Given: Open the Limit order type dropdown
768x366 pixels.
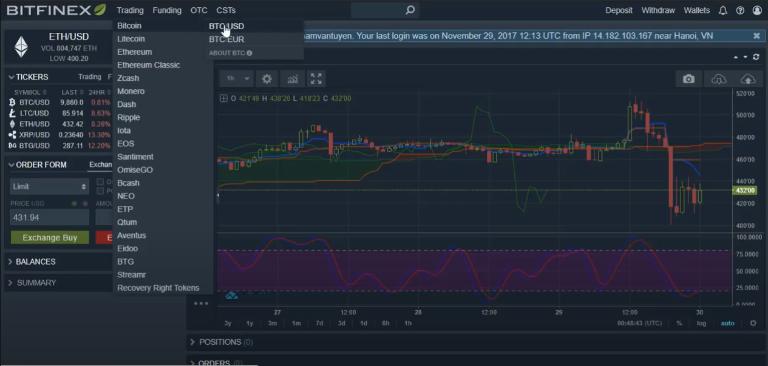Looking at the screenshot, I should click(49, 187).
